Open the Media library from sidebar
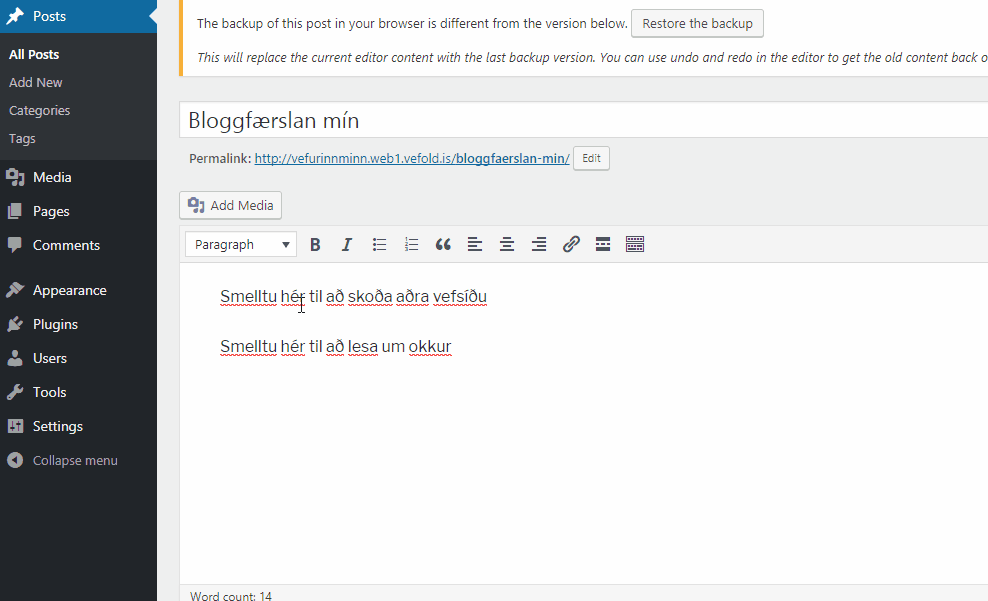Screen dimensions: 988x601 52,177
